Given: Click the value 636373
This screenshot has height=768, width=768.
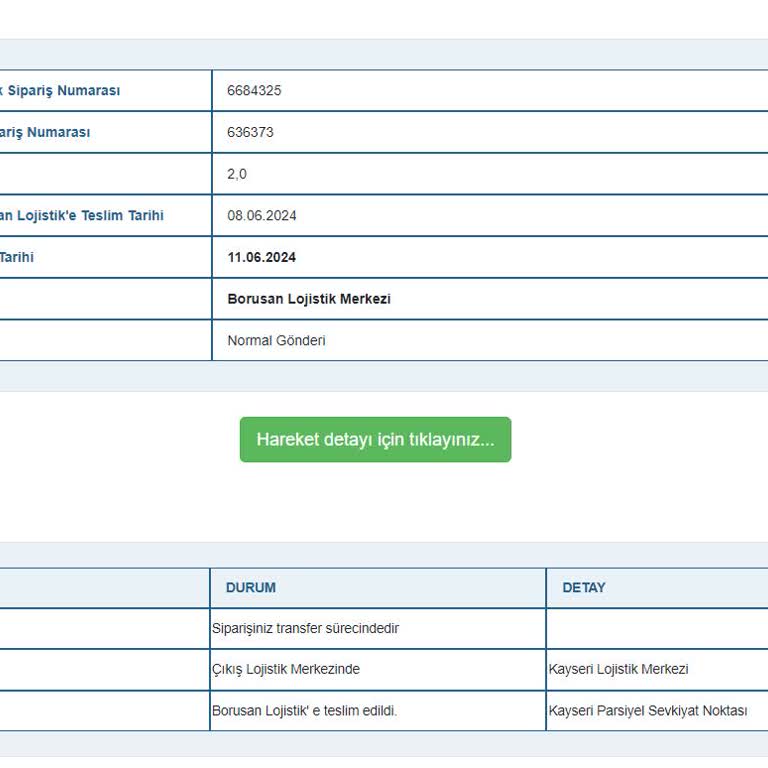Looking at the screenshot, I should (x=250, y=132).
